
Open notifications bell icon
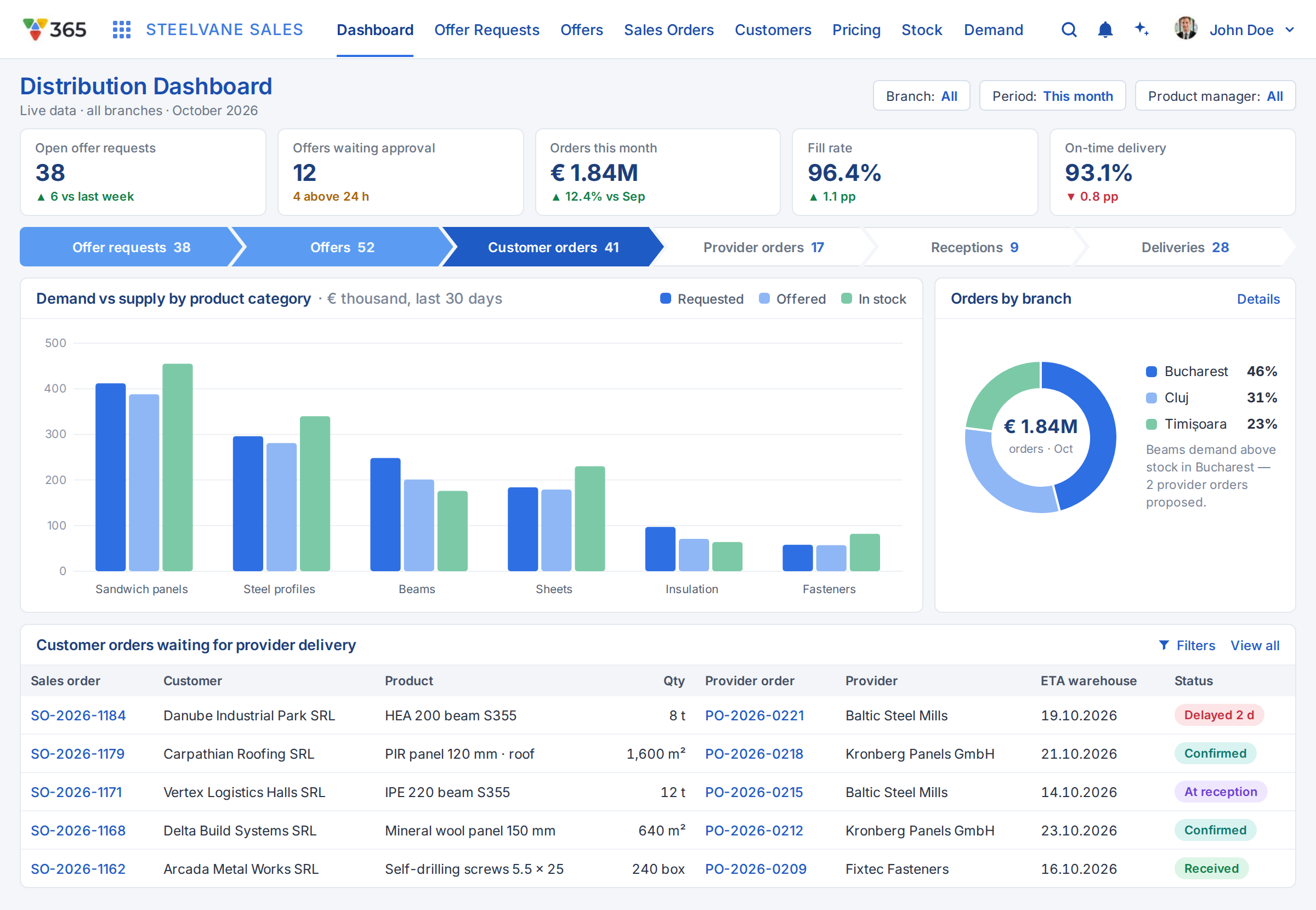click(1105, 30)
